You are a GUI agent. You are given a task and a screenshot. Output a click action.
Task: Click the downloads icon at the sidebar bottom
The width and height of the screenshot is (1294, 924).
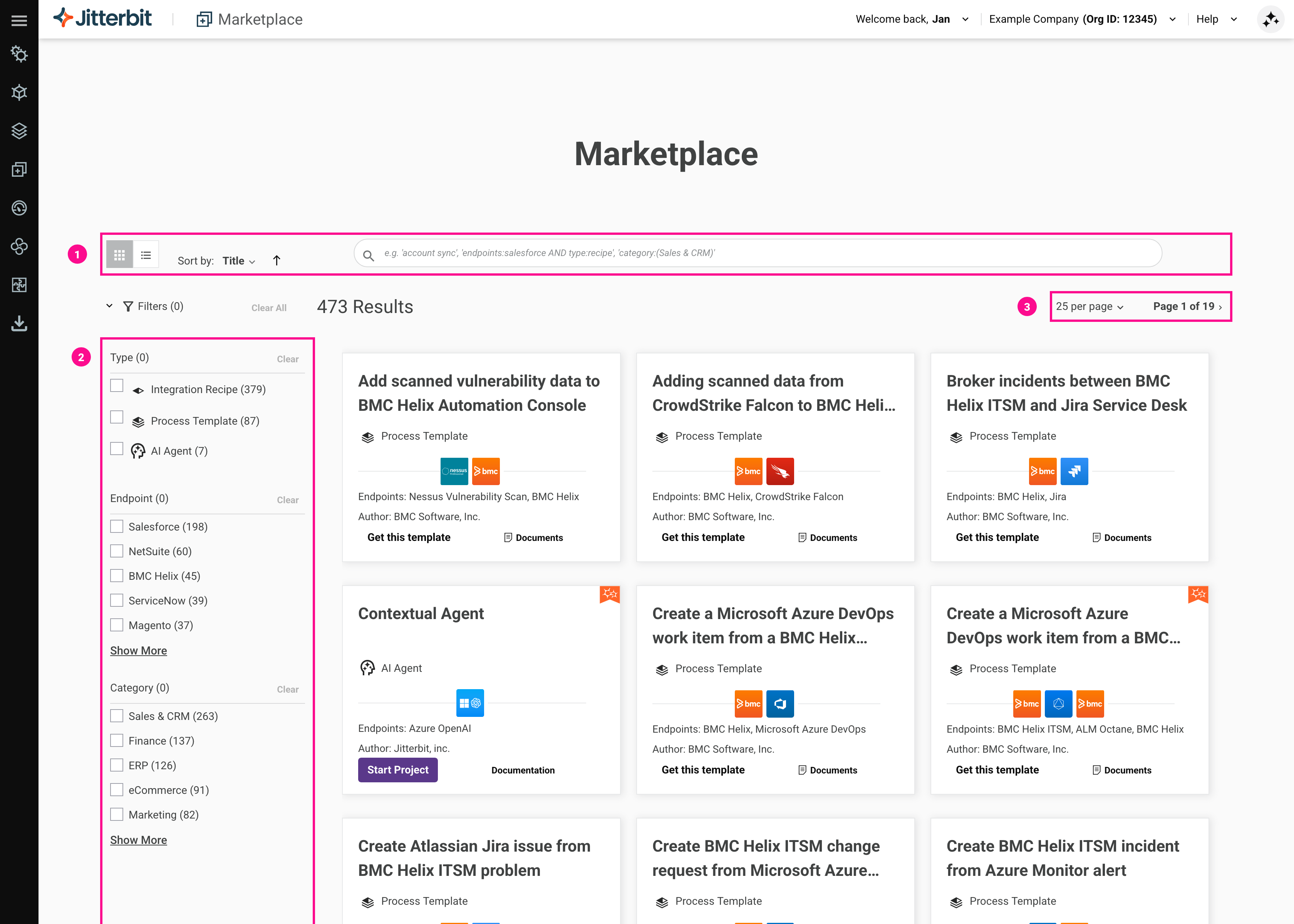click(x=19, y=324)
